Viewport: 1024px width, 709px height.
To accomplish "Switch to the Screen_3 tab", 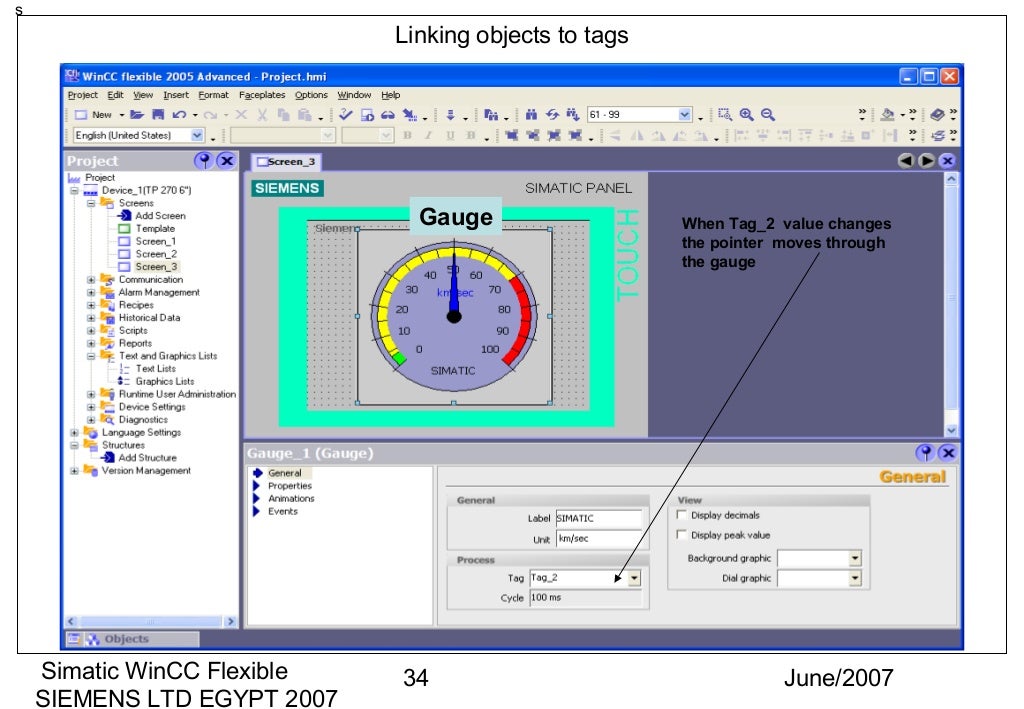I will point(286,162).
